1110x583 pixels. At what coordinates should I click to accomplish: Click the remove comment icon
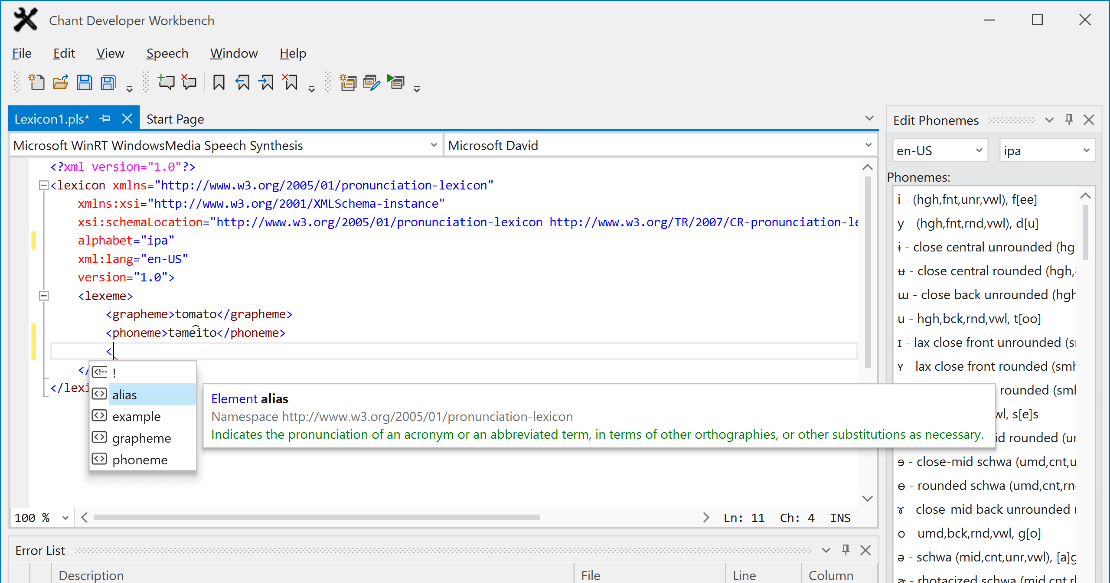pyautogui.click(x=189, y=82)
